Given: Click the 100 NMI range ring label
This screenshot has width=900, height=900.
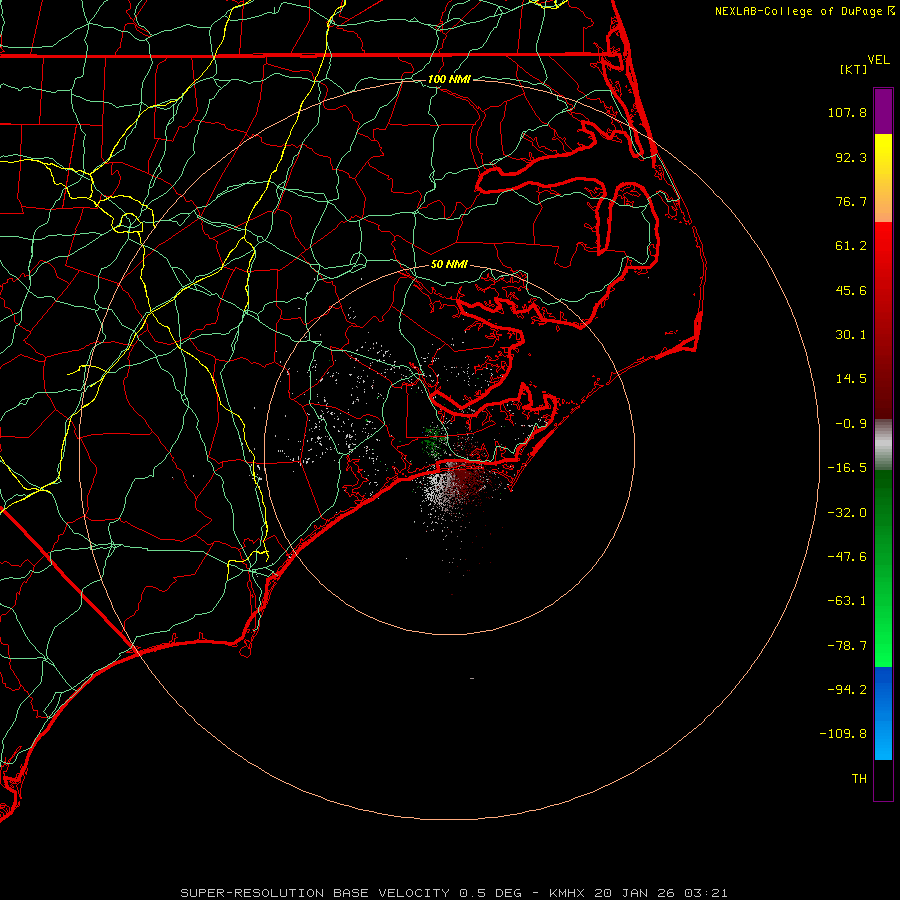Looking at the screenshot, I should coord(449,79).
